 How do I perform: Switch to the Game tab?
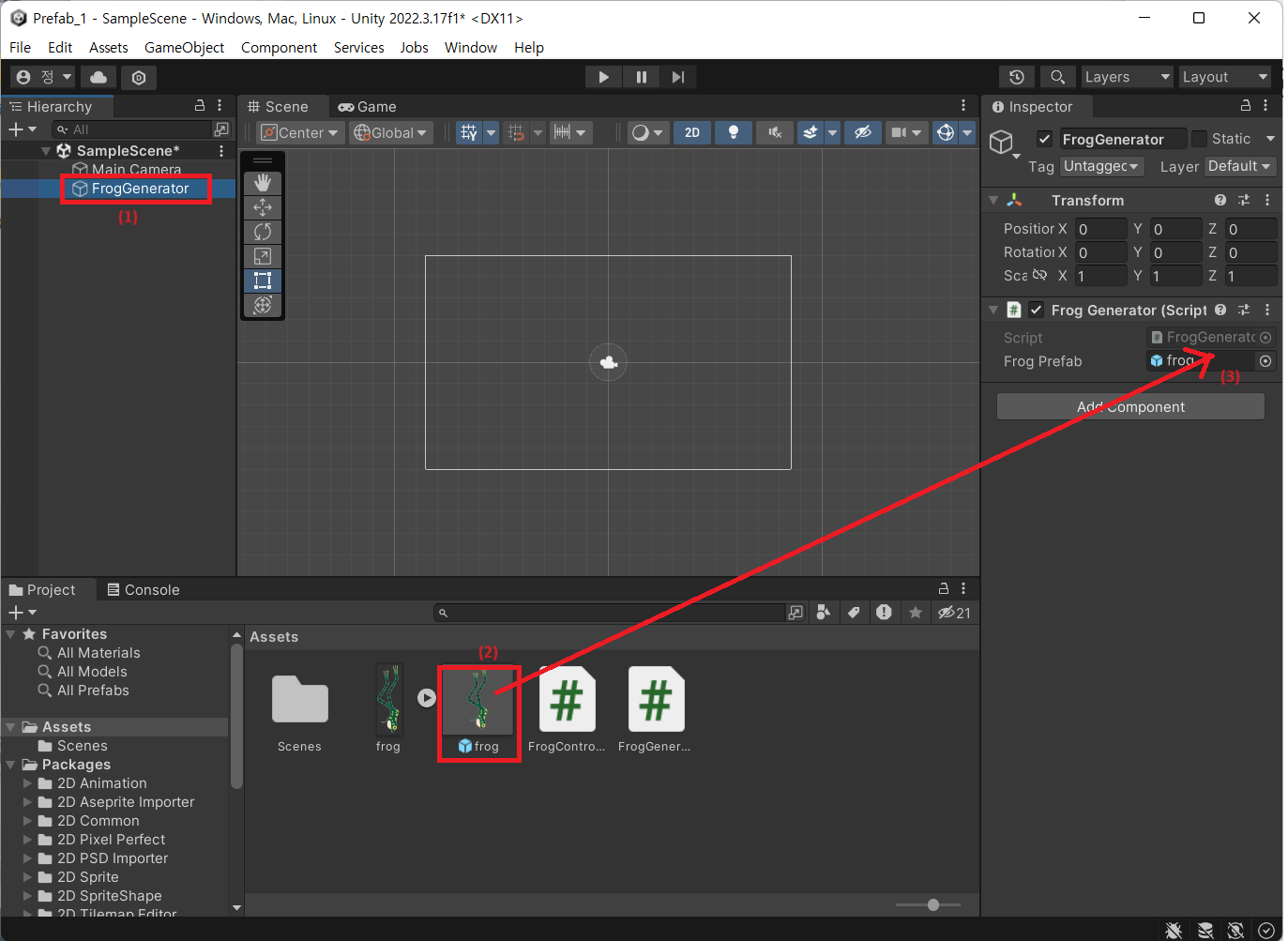[368, 107]
